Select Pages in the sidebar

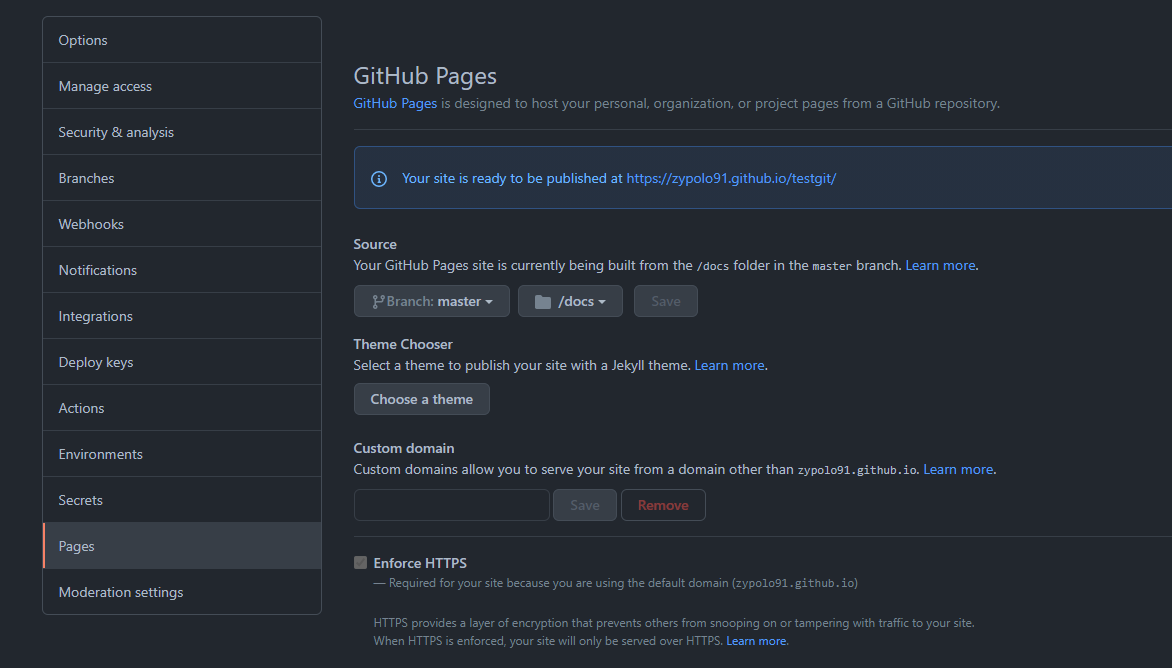tap(182, 546)
